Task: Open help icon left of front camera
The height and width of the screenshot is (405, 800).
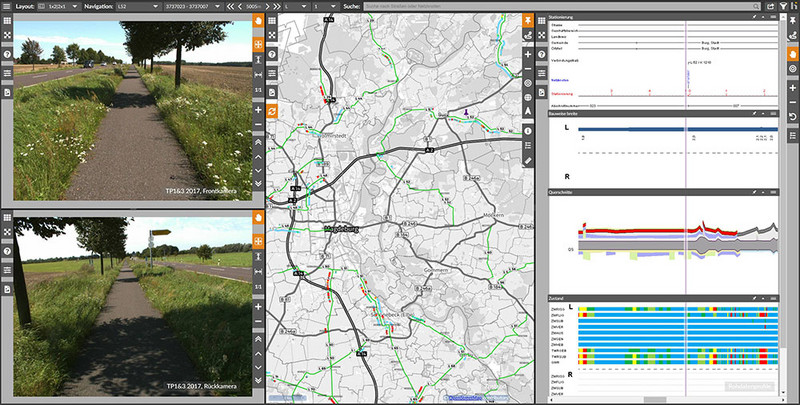Action: (7, 54)
